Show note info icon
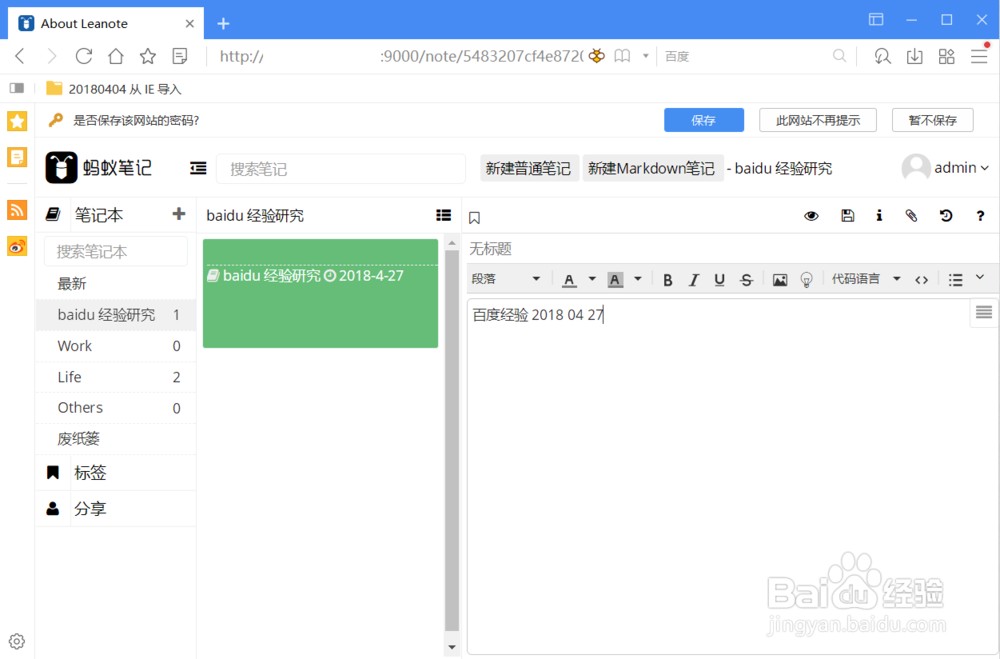1000x659 pixels. point(879,216)
